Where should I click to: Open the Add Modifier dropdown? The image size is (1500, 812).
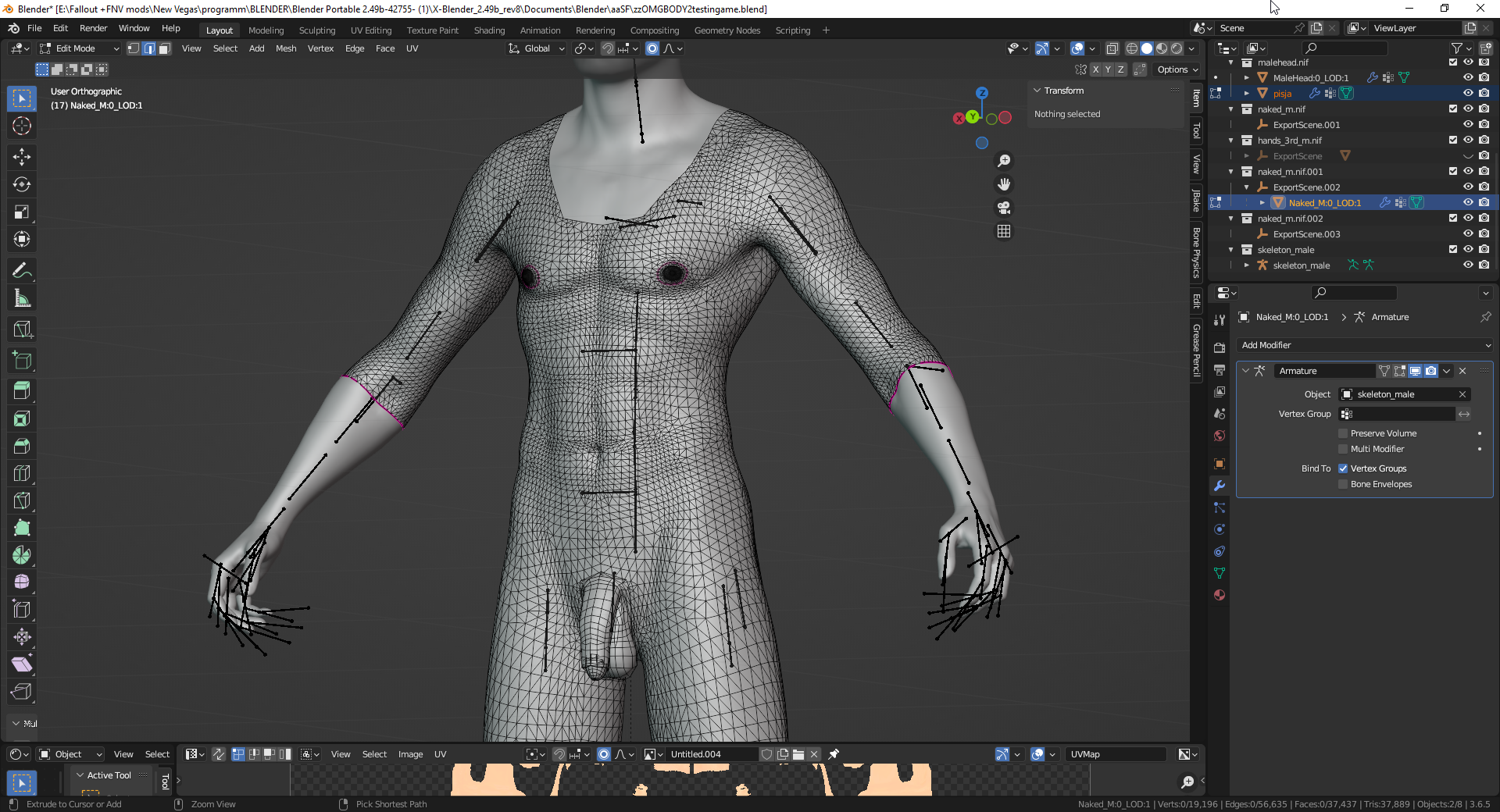pyautogui.click(x=1365, y=345)
